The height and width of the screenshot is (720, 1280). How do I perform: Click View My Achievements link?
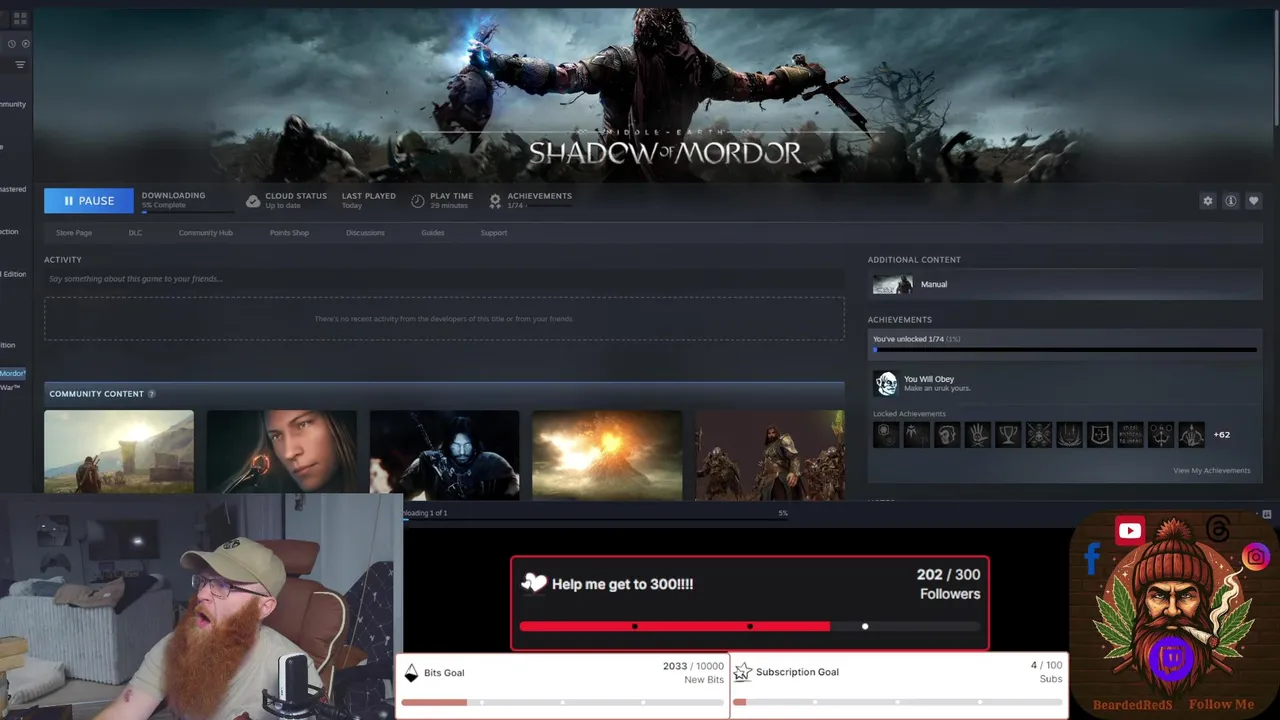coord(1211,471)
